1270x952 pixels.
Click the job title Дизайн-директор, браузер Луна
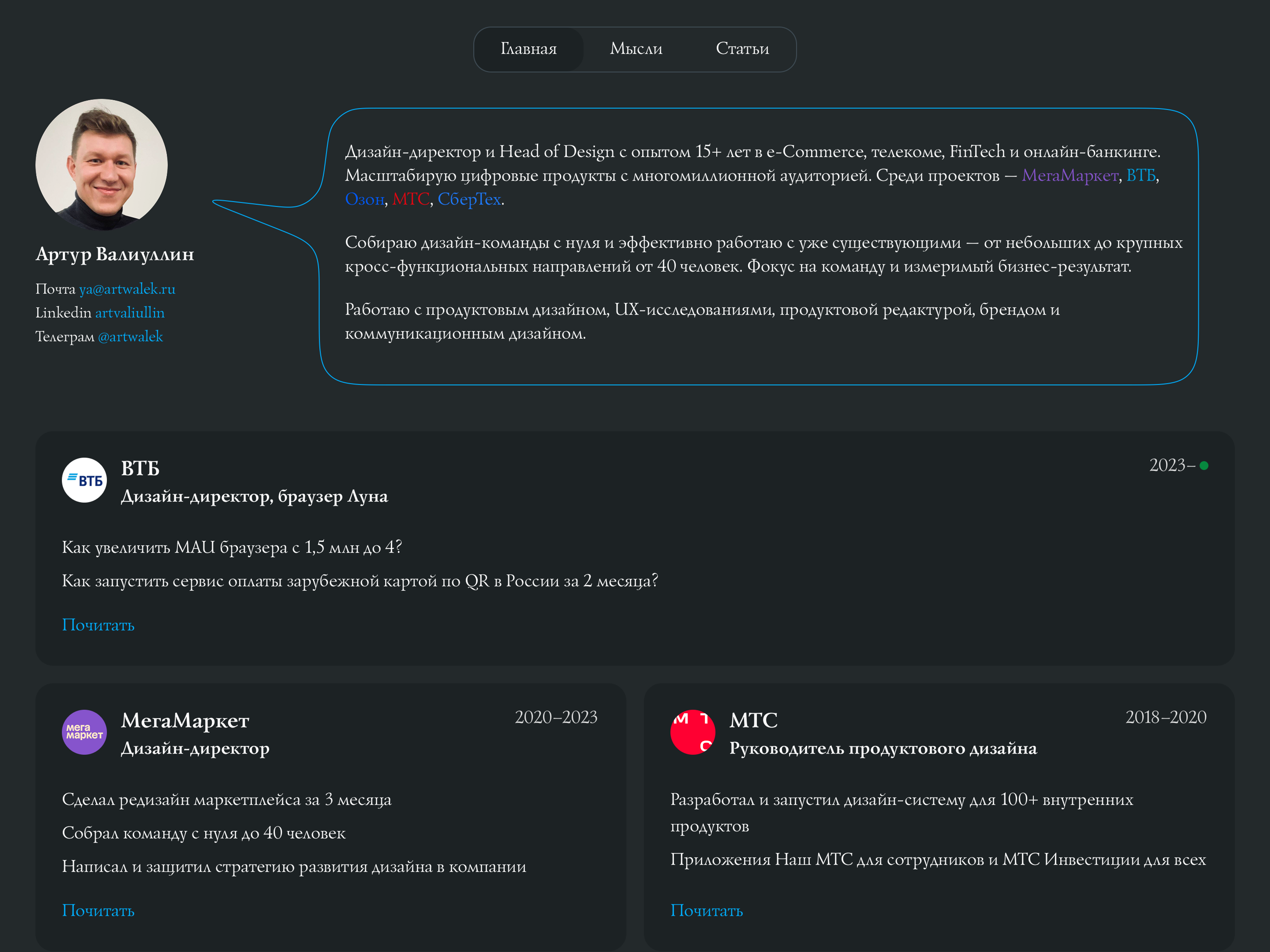tap(254, 496)
